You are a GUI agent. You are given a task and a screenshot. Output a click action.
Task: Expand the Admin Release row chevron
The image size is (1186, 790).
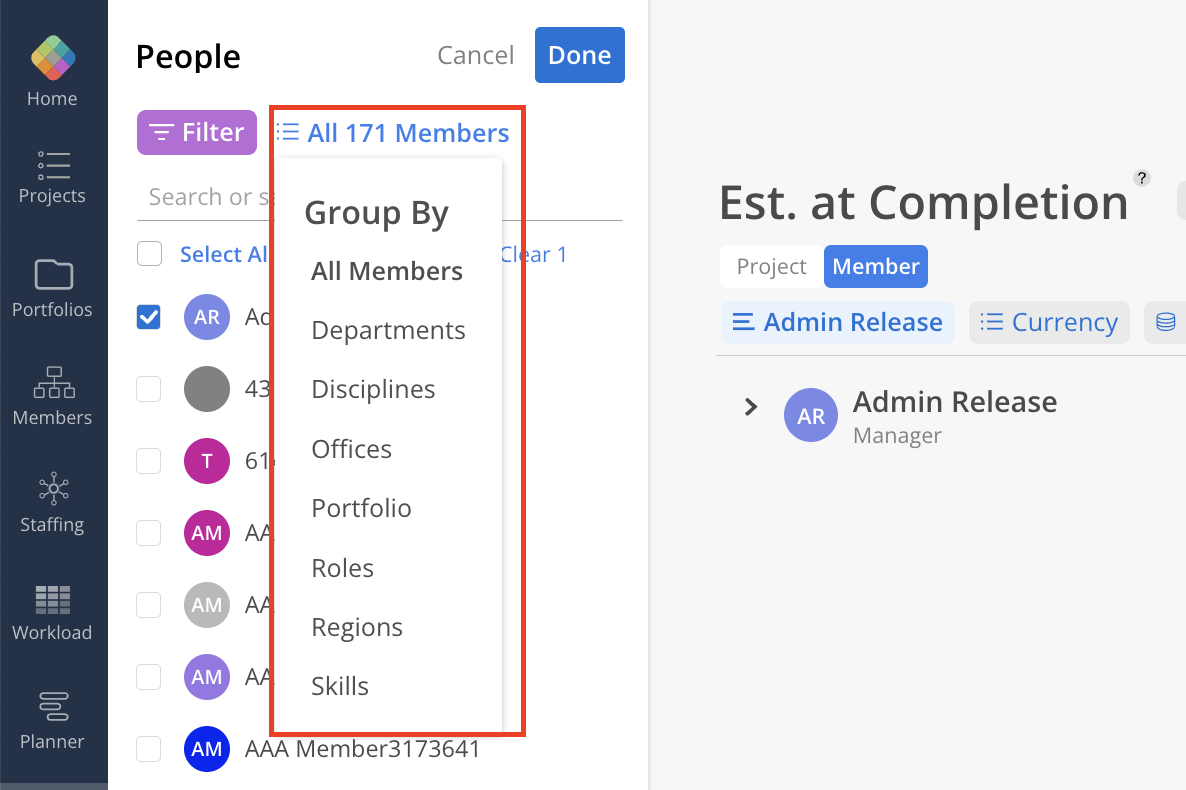[751, 407]
